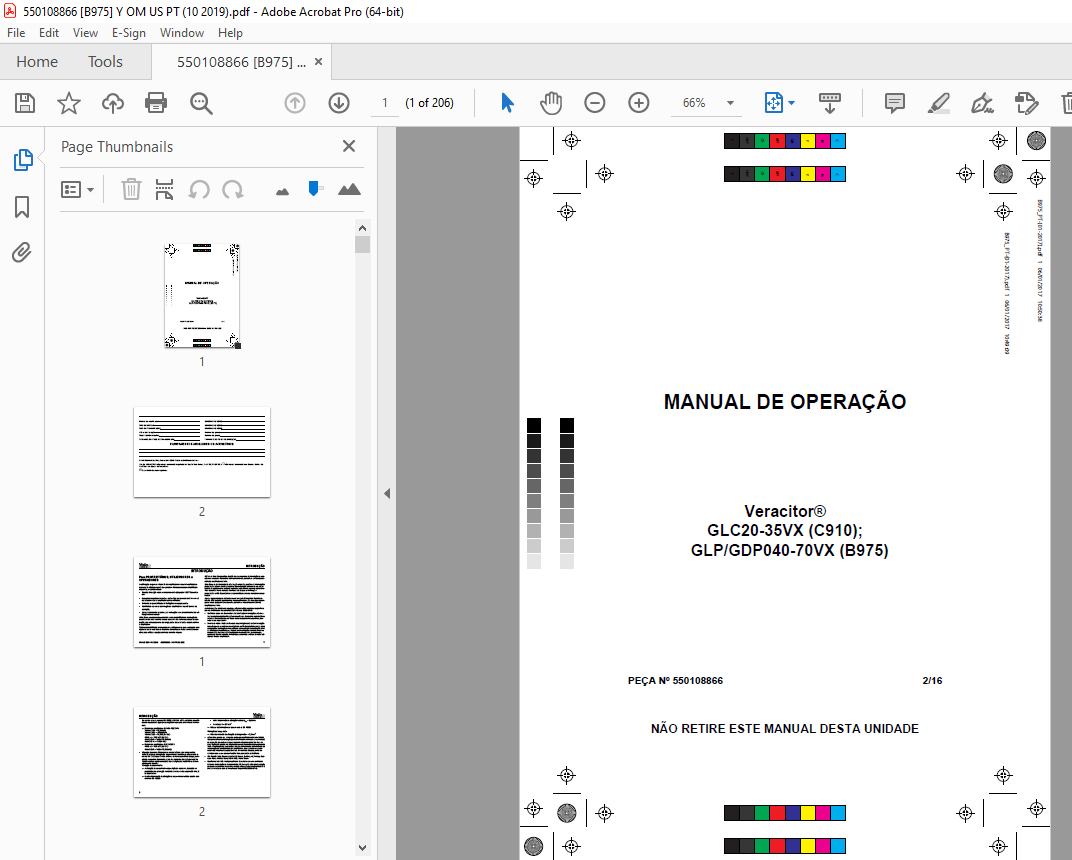The height and width of the screenshot is (860, 1072).
Task: Click the Fit page view icon
Action: [x=773, y=103]
